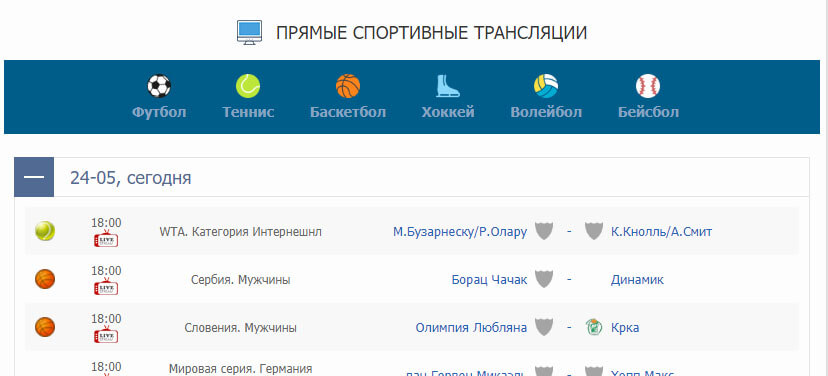Click the basketball icon in Сербия row
Viewport: 828px width, 376px height.
click(x=45, y=279)
